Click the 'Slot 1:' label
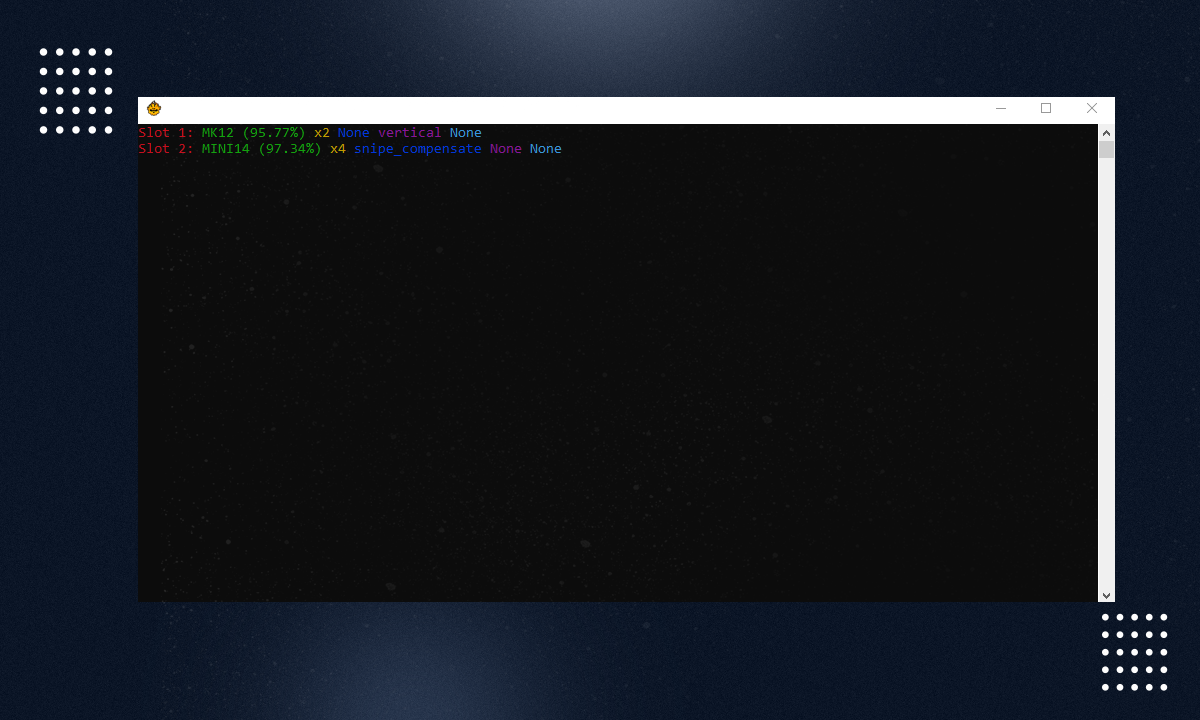The height and width of the screenshot is (720, 1200). [166, 133]
